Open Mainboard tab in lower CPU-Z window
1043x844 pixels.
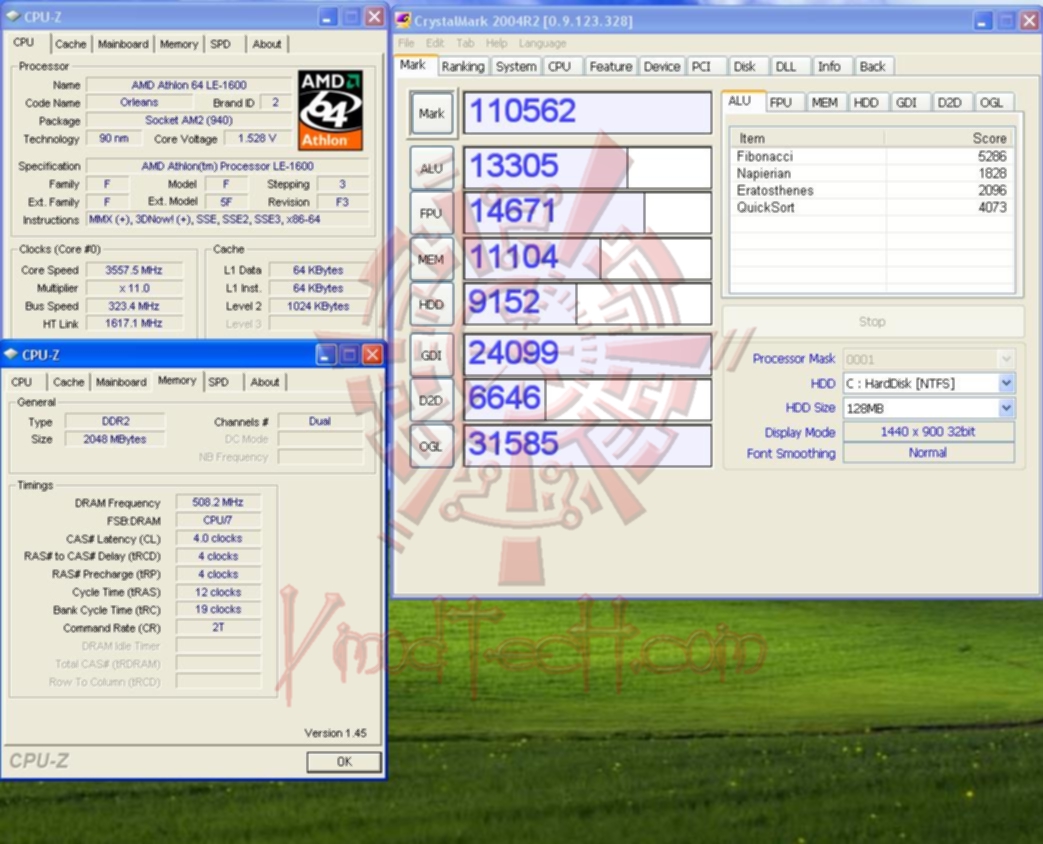[121, 382]
